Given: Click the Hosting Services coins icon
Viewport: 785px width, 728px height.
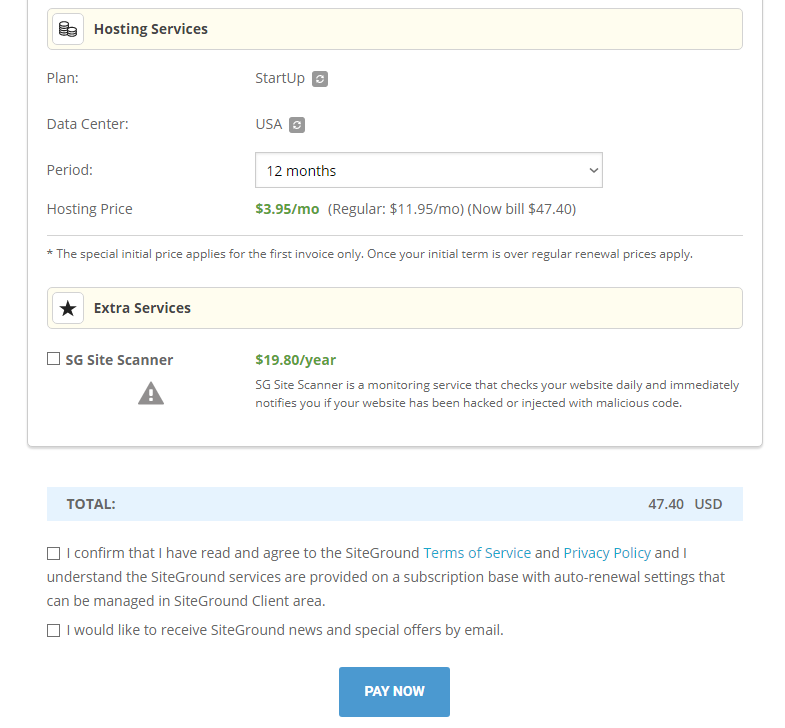Looking at the screenshot, I should [x=68, y=29].
